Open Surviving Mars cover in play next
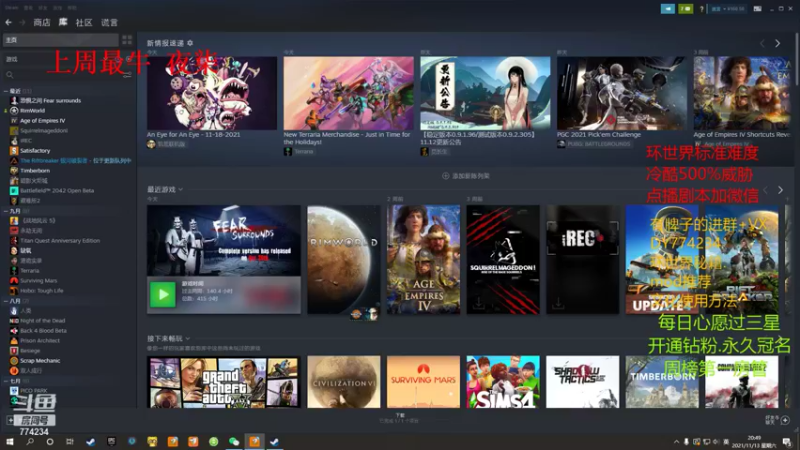 click(423, 382)
